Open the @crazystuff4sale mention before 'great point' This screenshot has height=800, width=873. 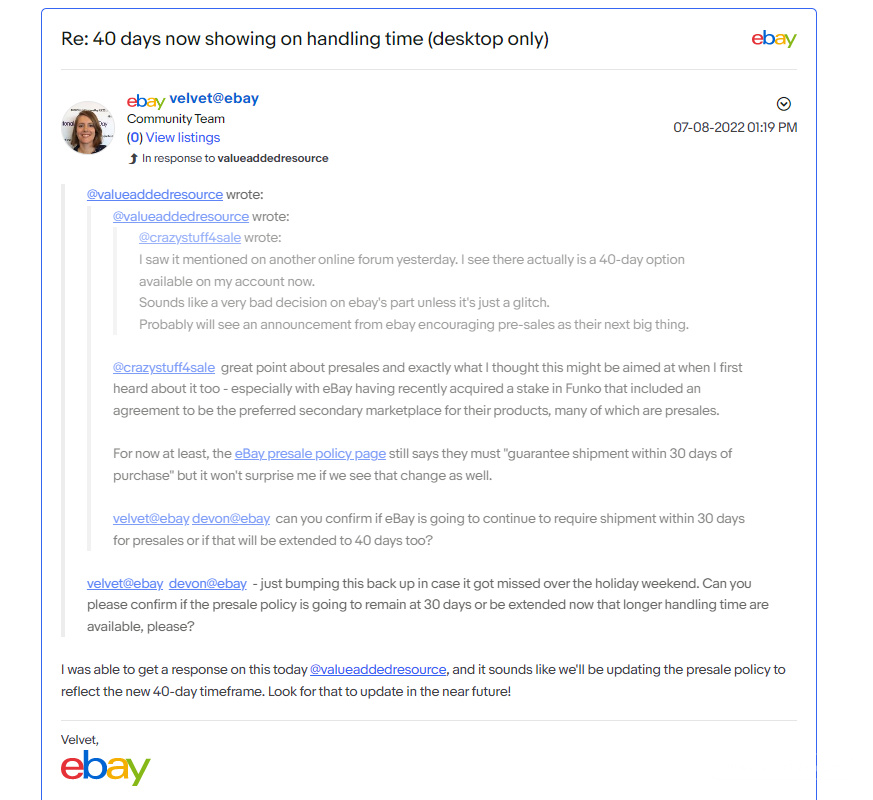[164, 367]
